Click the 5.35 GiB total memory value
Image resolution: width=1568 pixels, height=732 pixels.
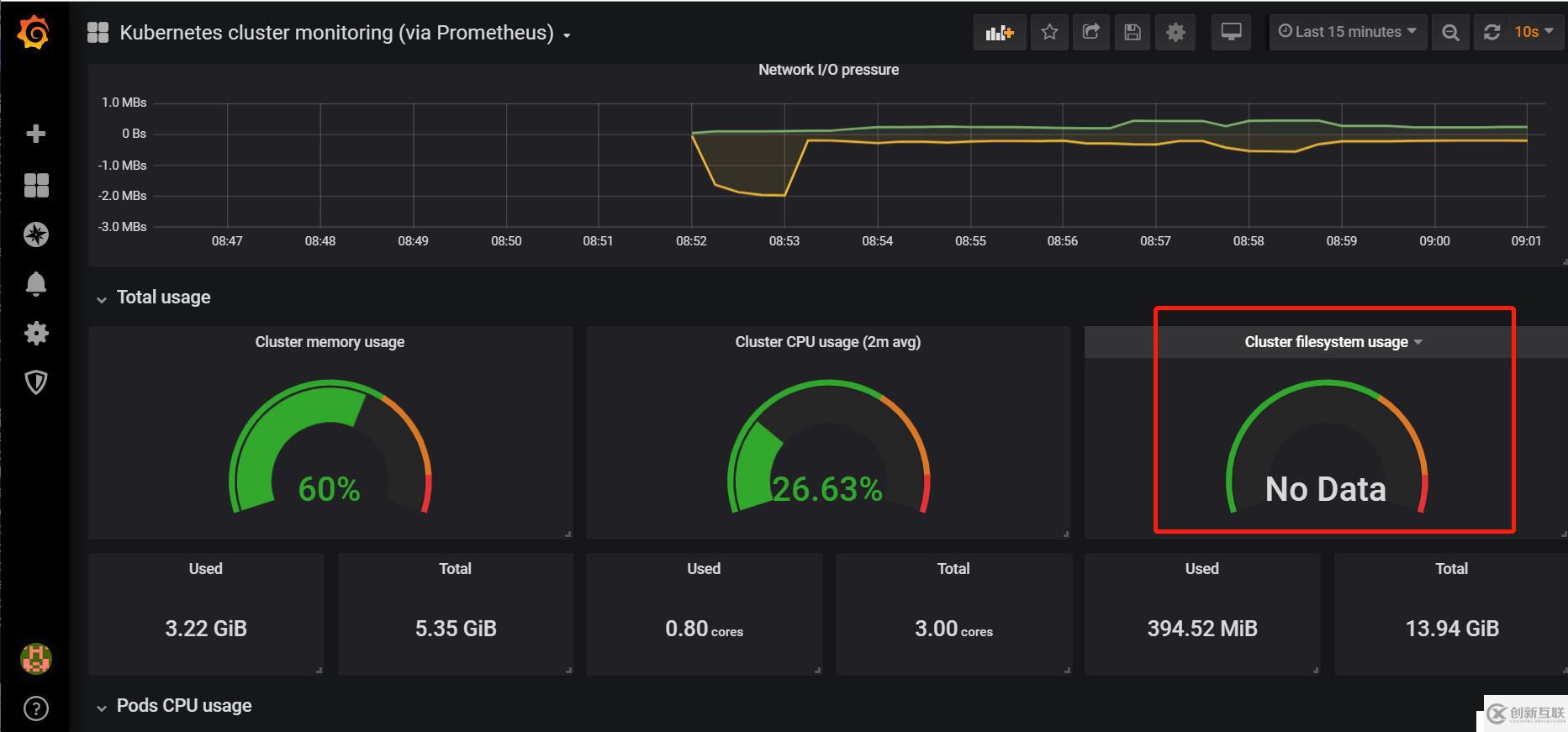456,629
